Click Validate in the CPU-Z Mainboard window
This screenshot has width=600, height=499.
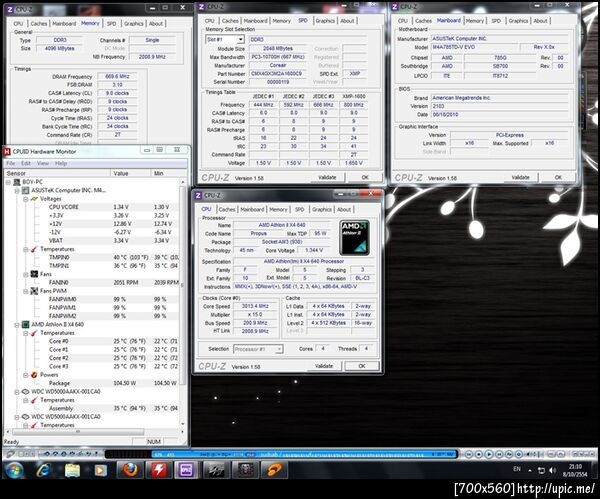pyautogui.click(x=520, y=178)
